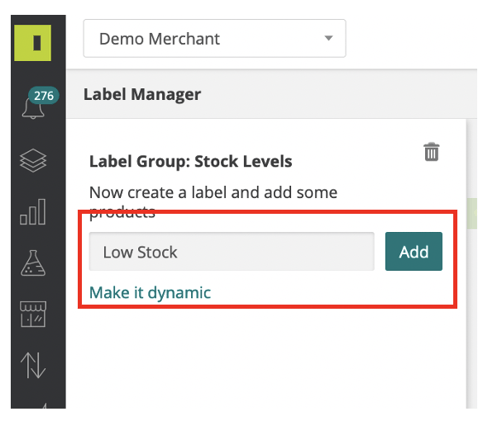This screenshot has width=483, height=421.
Task: Open the bar chart analytics icon
Action: 33,212
